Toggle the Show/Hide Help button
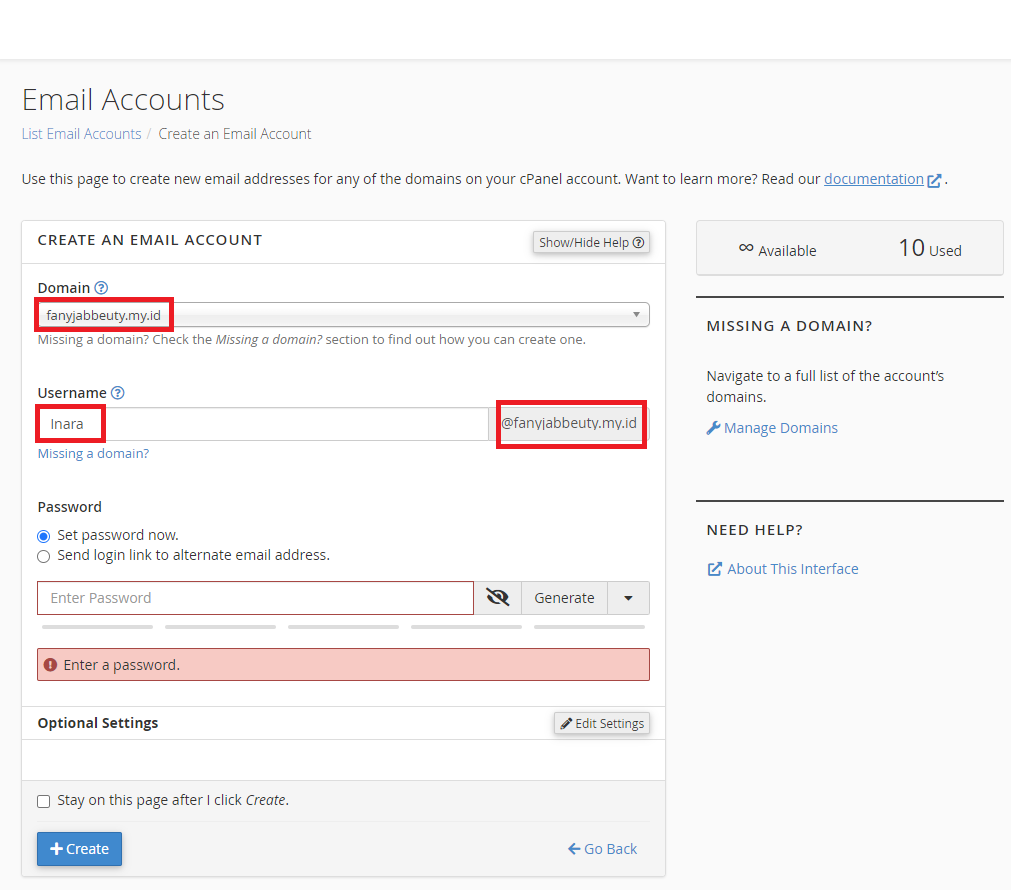This screenshot has height=890, width=1011. (591, 242)
